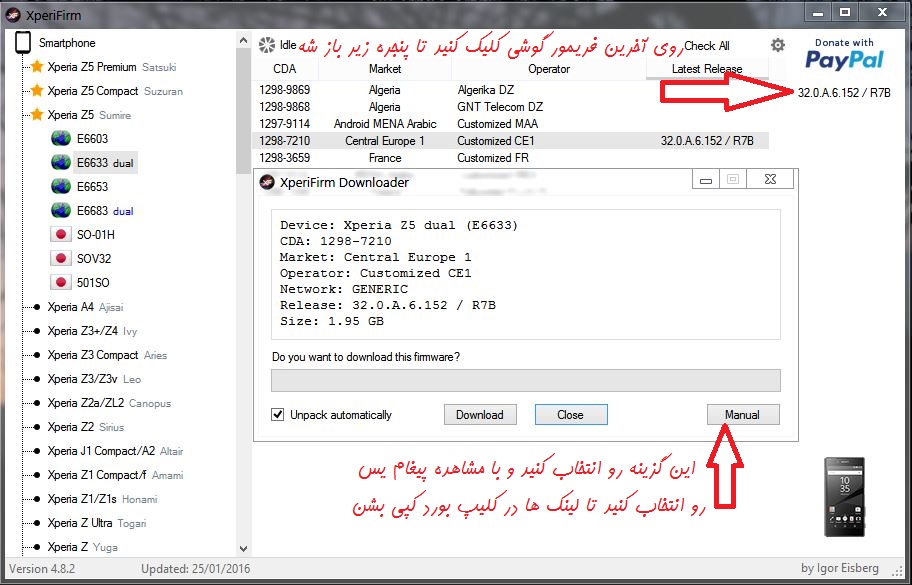The image size is (912, 585).
Task: Click the Smartphone device category icon
Action: click(x=23, y=42)
